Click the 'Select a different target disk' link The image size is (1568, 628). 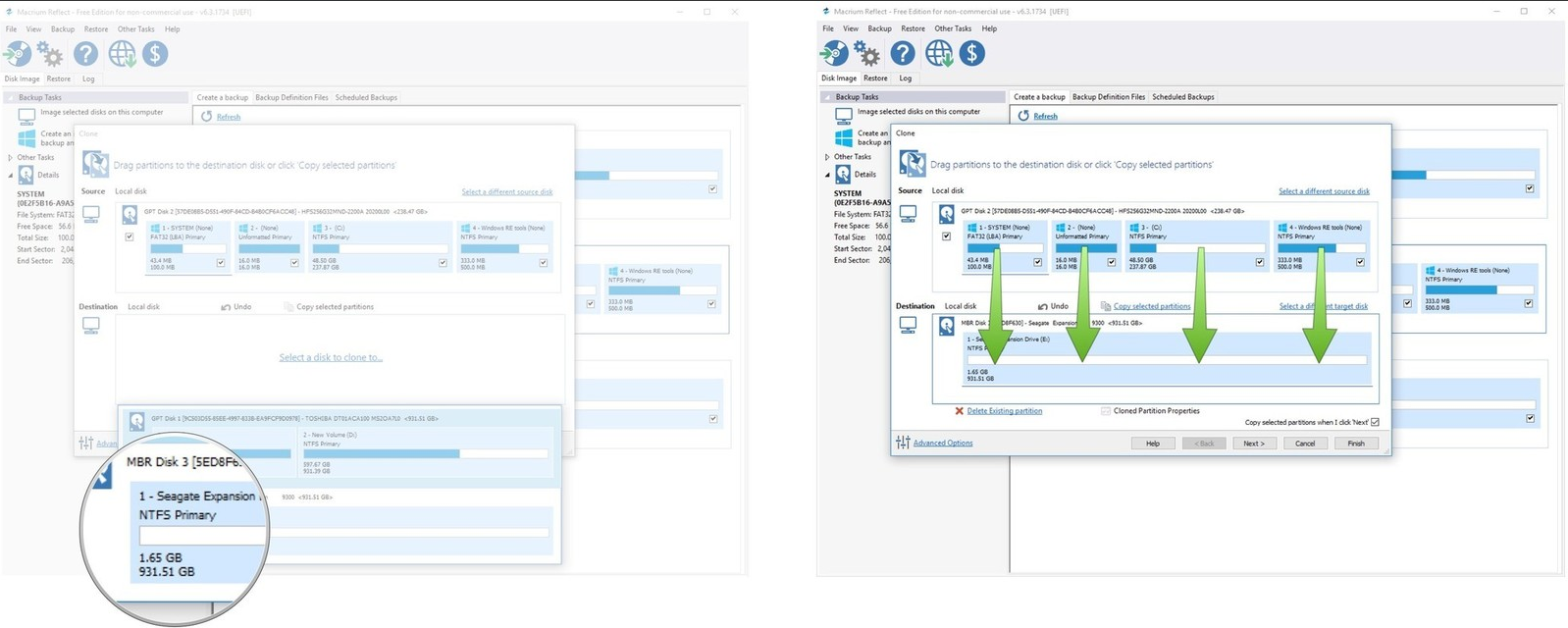pyautogui.click(x=1323, y=306)
